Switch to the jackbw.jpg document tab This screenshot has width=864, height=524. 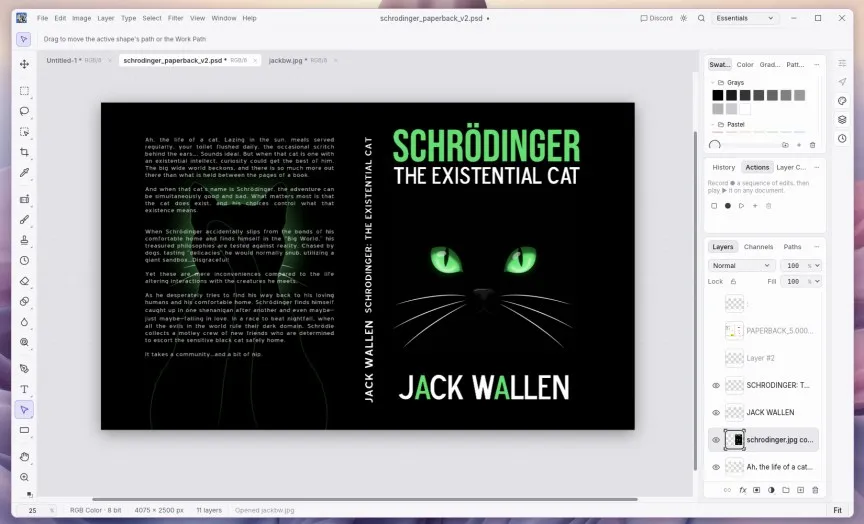click(298, 61)
